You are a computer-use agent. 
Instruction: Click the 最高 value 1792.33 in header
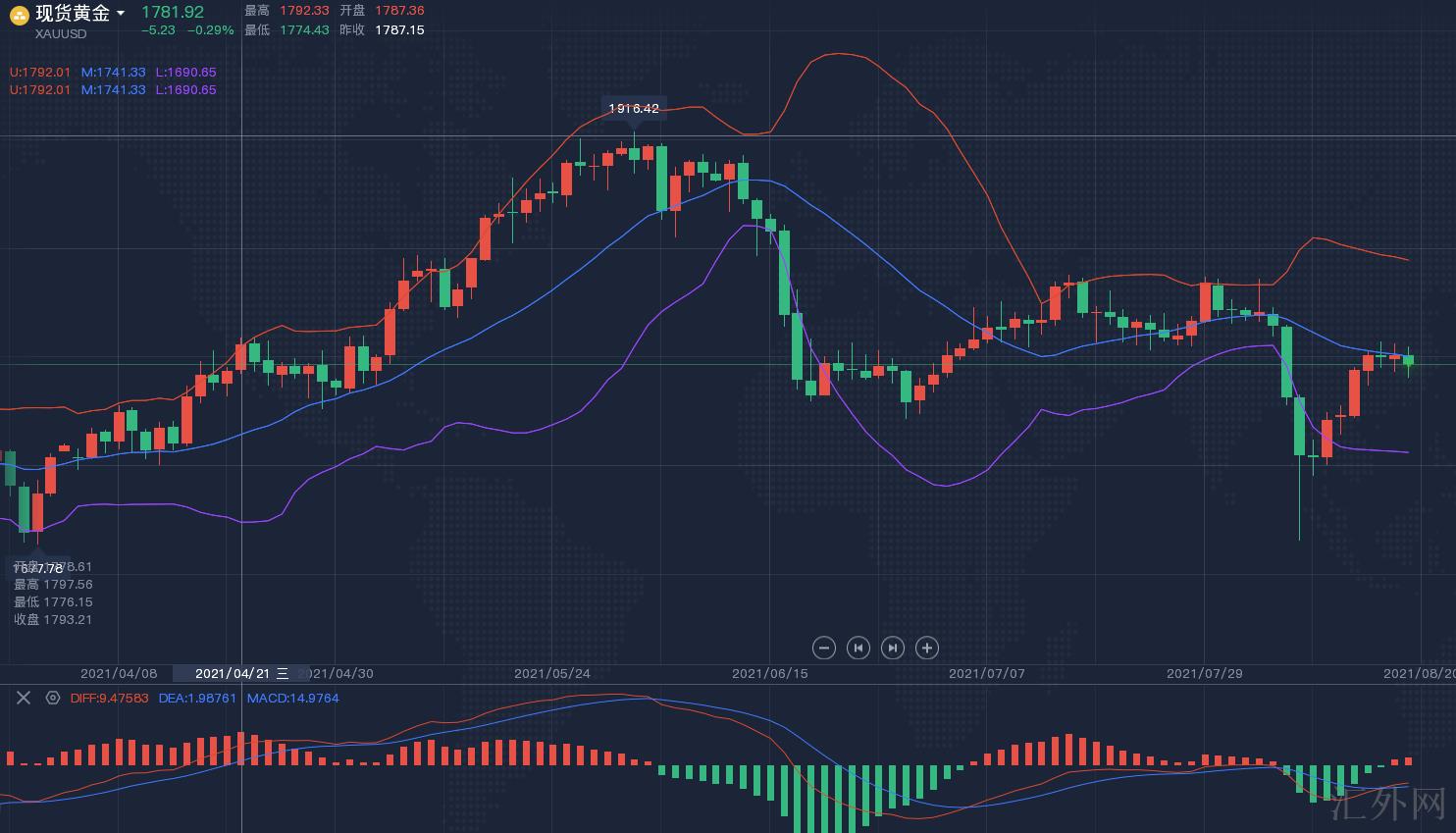click(x=304, y=10)
